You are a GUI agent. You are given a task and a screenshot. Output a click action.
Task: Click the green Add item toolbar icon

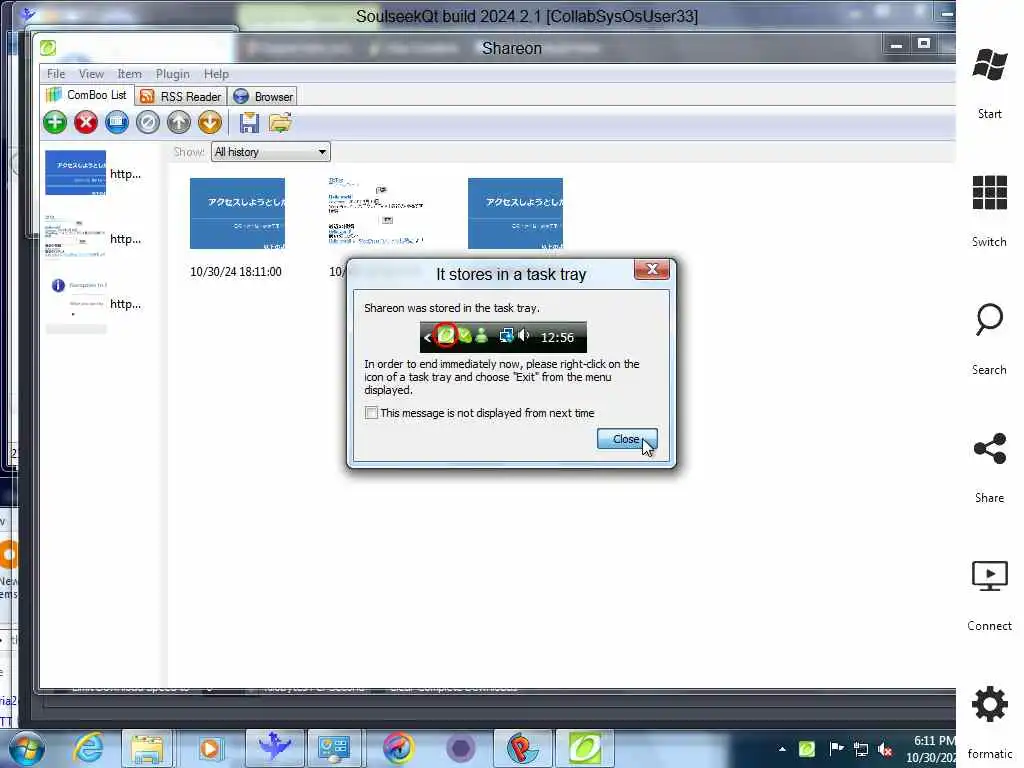pos(55,122)
